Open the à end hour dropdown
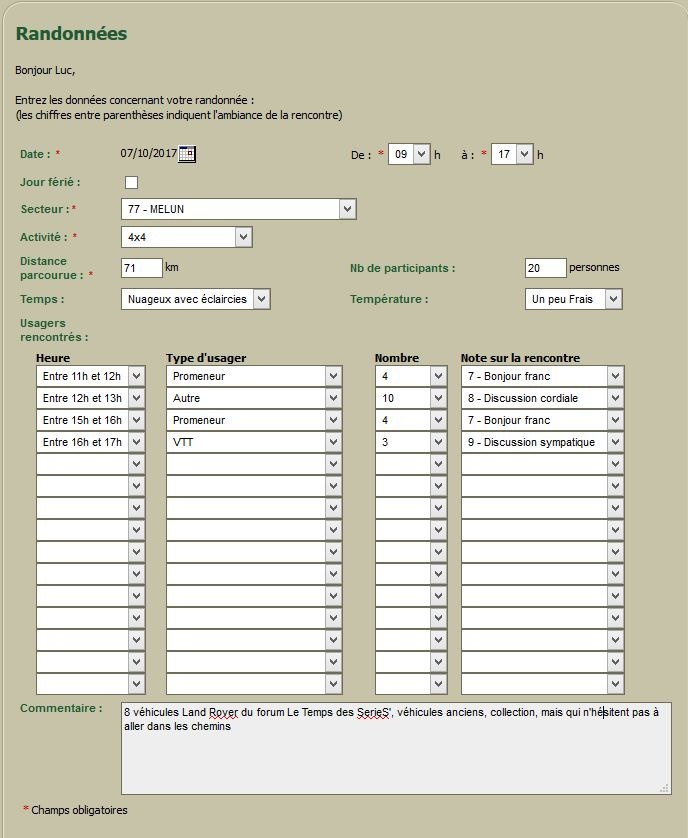 (512, 154)
